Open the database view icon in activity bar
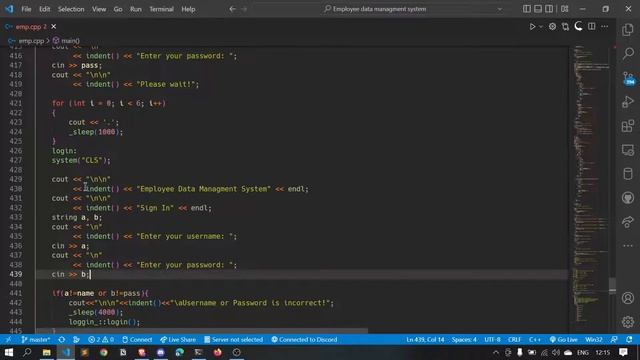The width and height of the screenshot is (640, 360). click(x=628, y=174)
